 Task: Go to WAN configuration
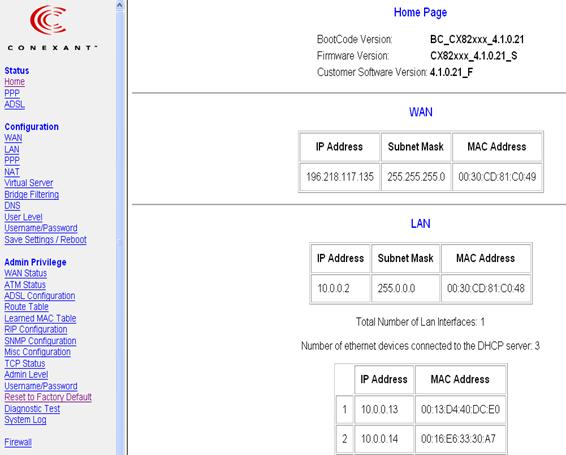coord(13,138)
